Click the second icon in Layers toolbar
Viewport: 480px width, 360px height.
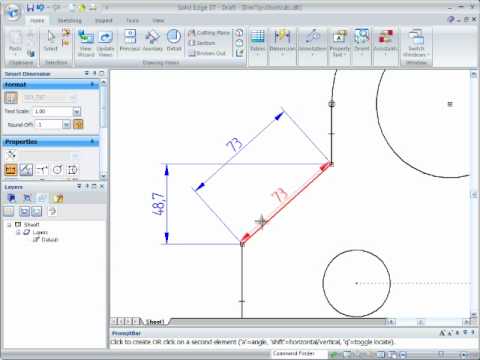27,199
